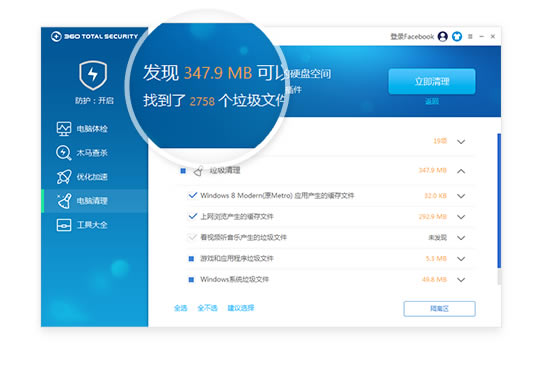Collapse the 垃圾清理 section chevron
The width and height of the screenshot is (540, 365).
coord(461,171)
